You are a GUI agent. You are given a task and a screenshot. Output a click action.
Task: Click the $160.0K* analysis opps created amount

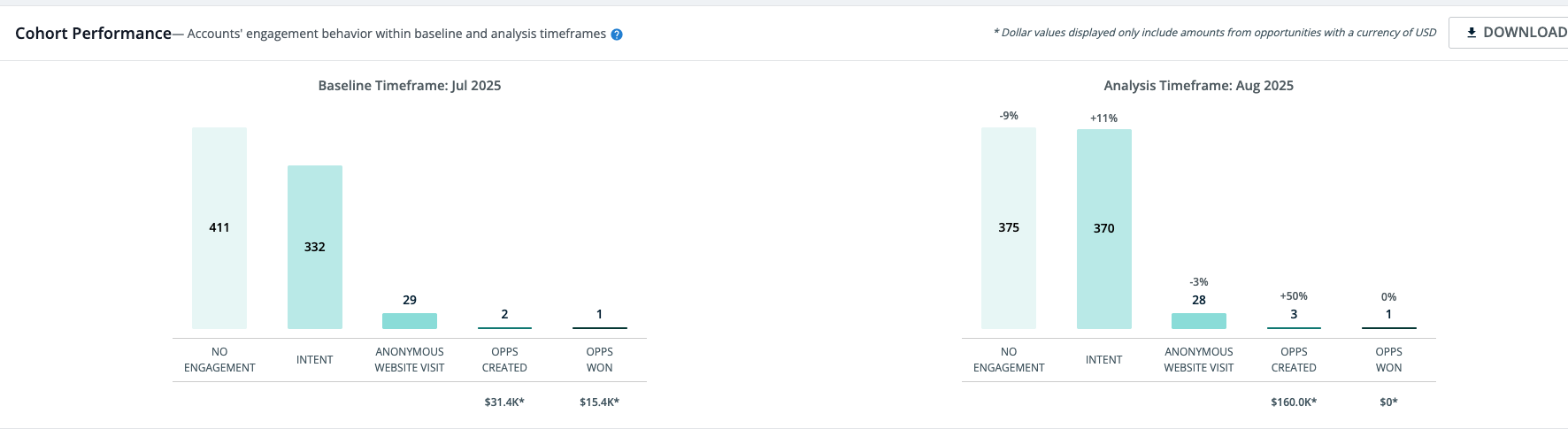click(1294, 402)
